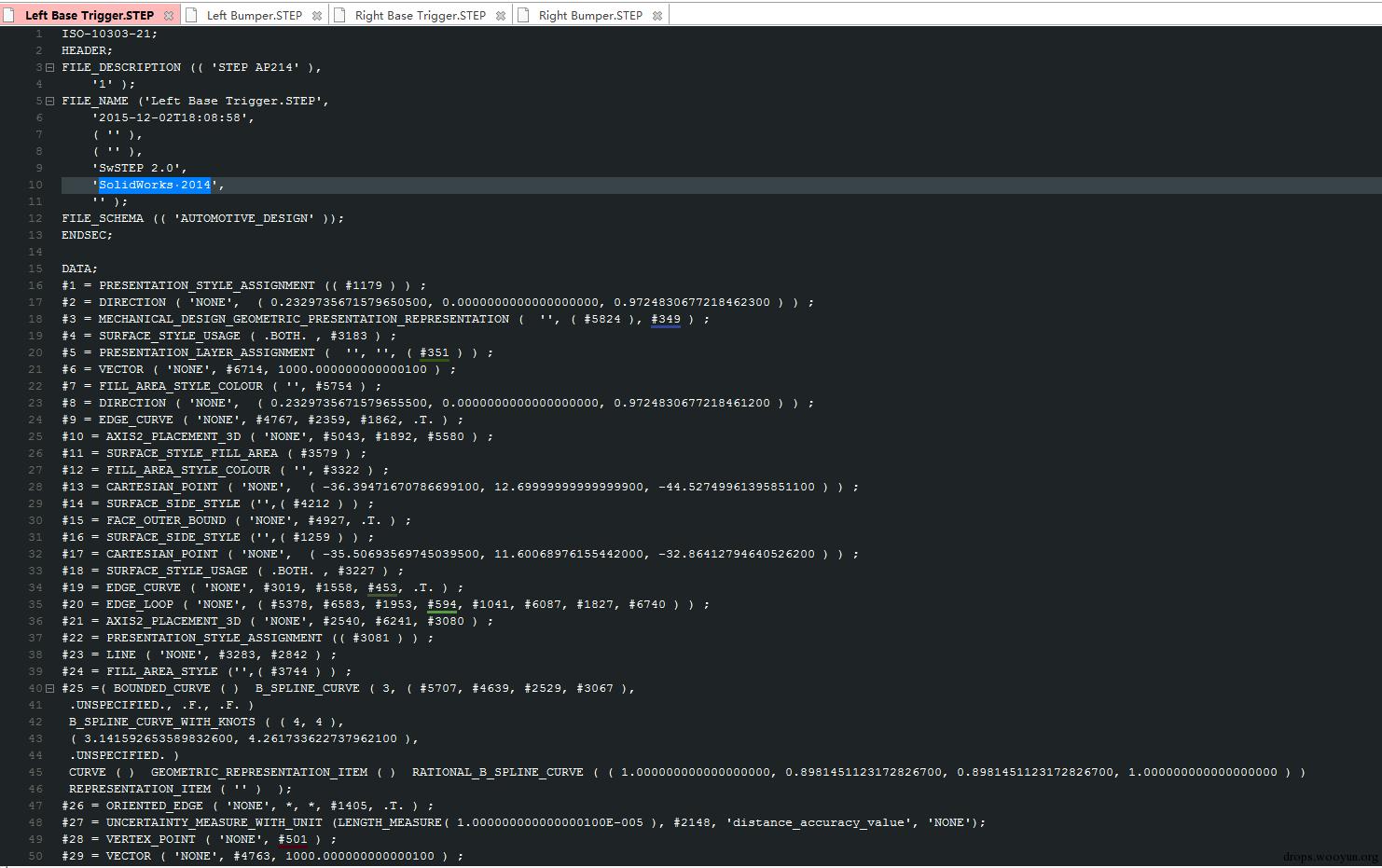
Task: Switch to the Left Bumper.STEP tab
Action: tap(254, 16)
